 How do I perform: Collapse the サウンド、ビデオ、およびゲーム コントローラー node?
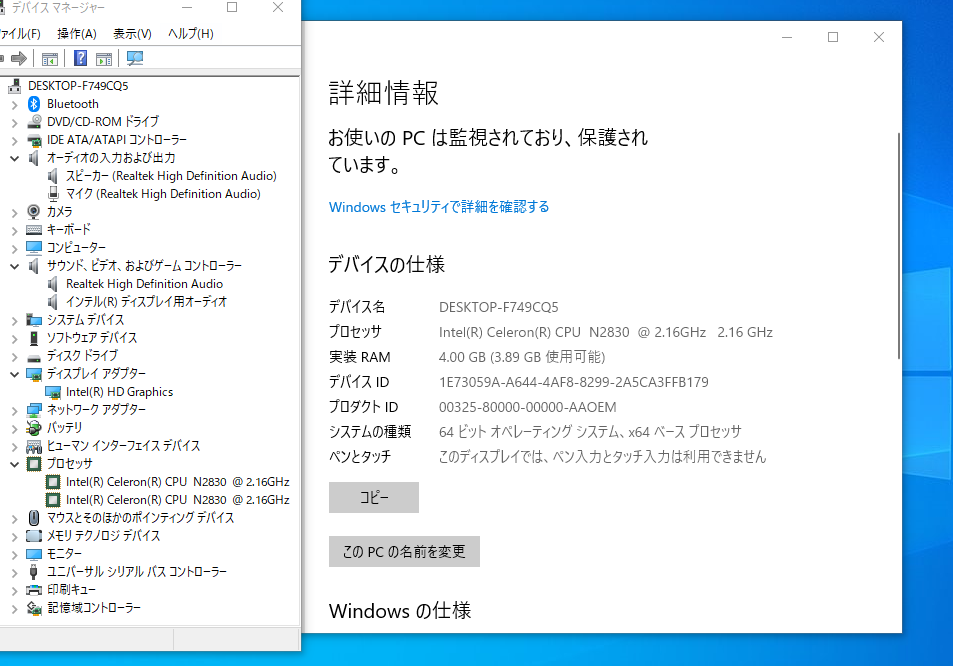point(15,266)
